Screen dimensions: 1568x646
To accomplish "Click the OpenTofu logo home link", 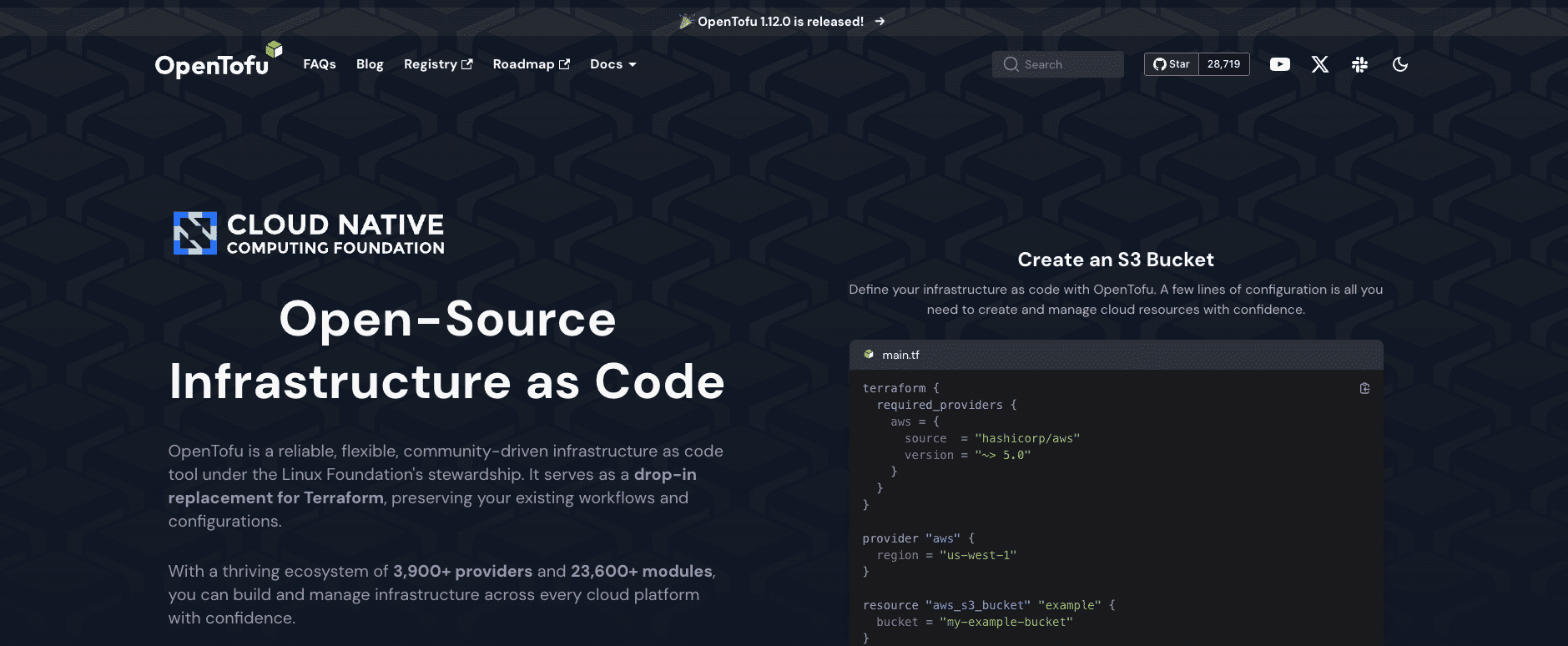I will pyautogui.click(x=219, y=60).
